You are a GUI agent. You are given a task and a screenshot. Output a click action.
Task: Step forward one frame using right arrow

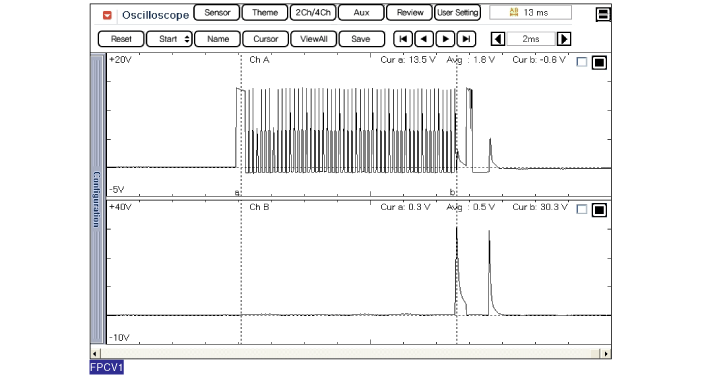[x=445, y=39]
